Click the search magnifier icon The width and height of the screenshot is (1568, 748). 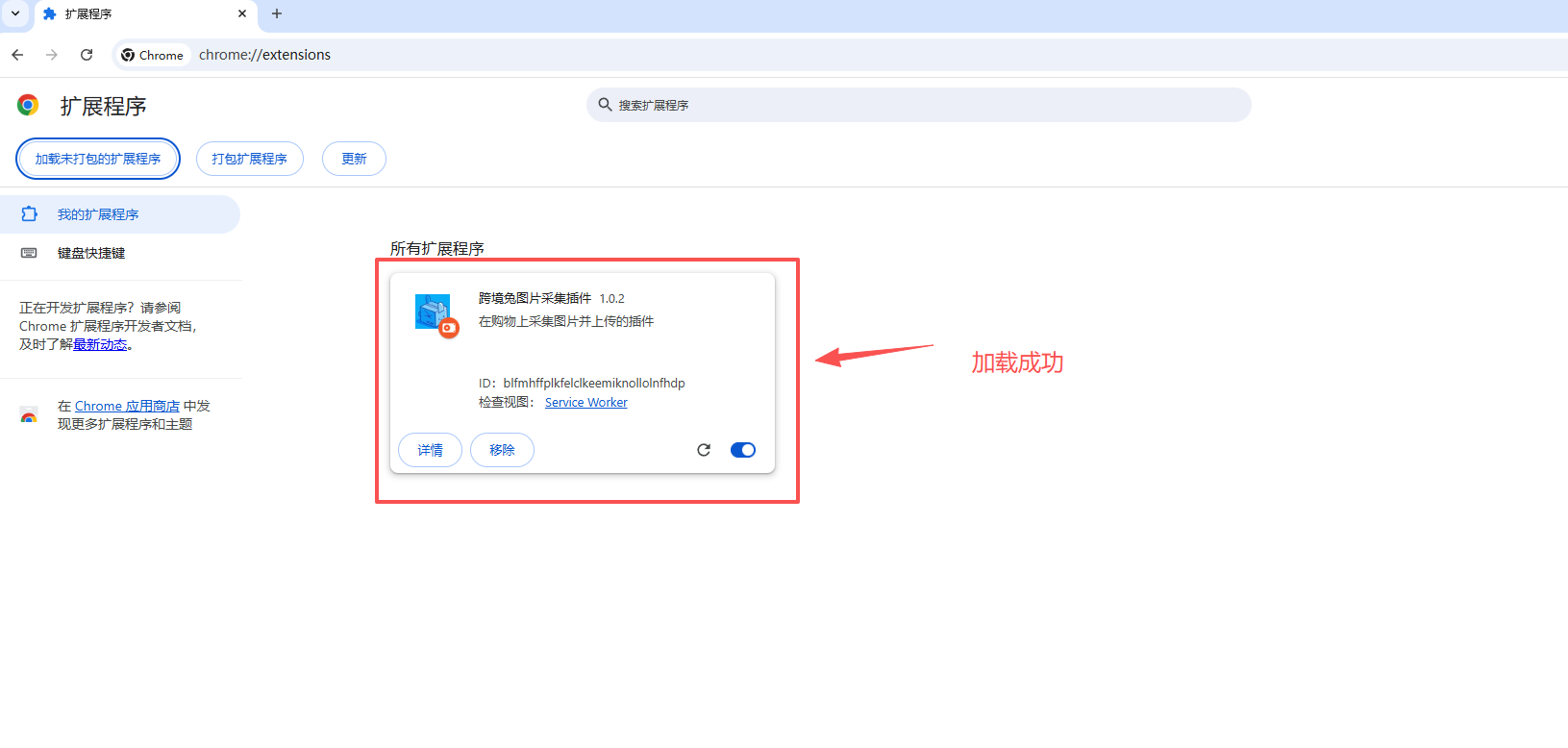pyautogui.click(x=605, y=105)
